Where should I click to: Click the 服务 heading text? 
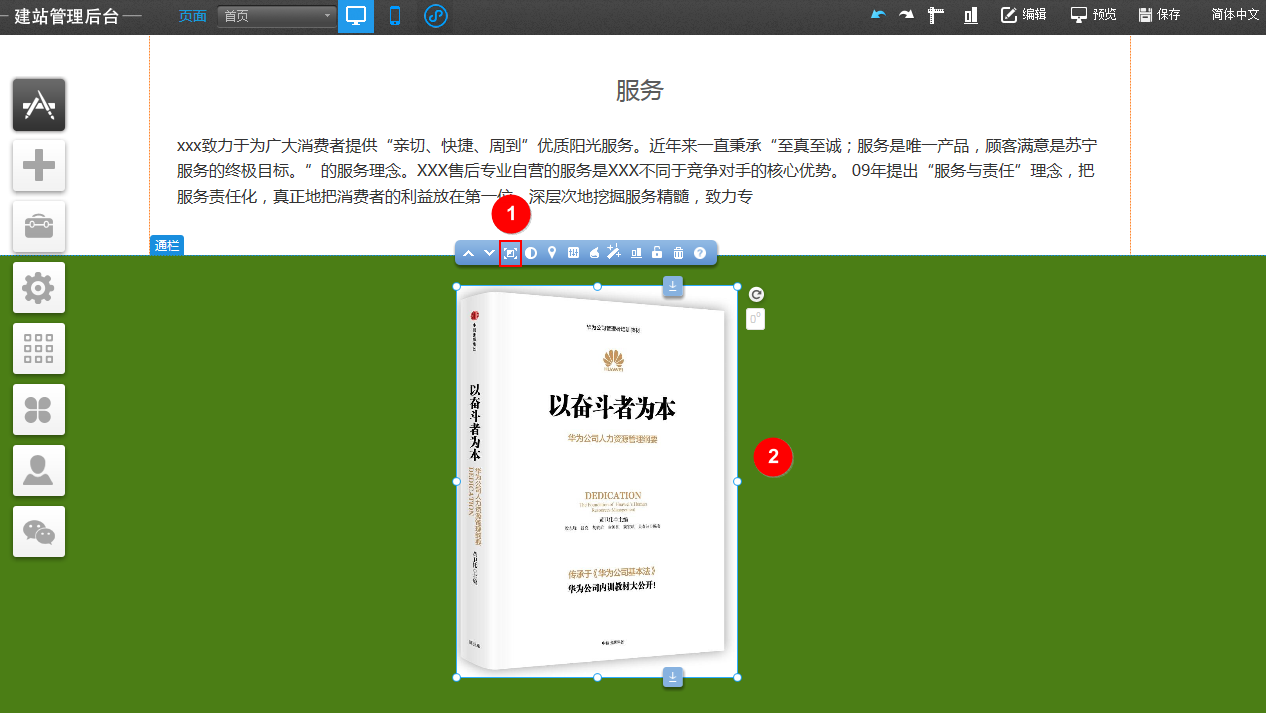[x=640, y=91]
